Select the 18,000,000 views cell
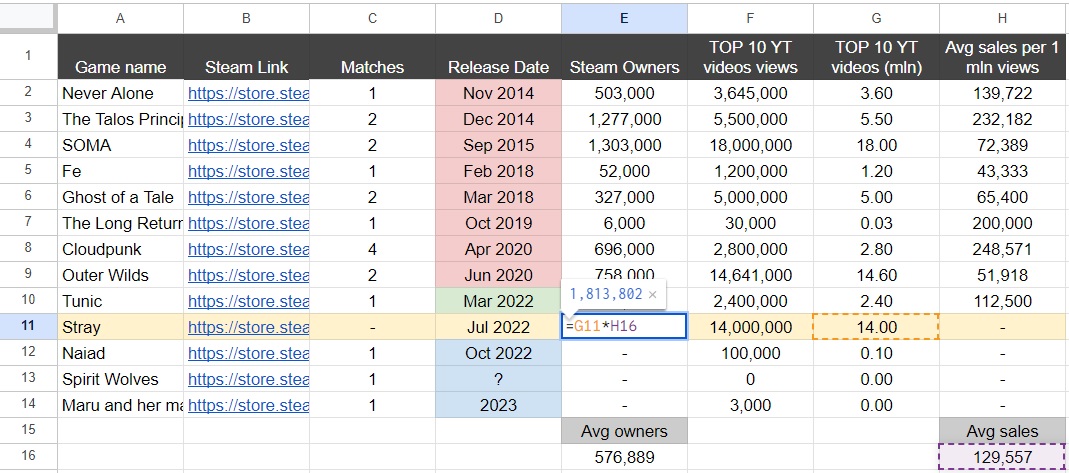The height and width of the screenshot is (473, 1069). (x=751, y=145)
